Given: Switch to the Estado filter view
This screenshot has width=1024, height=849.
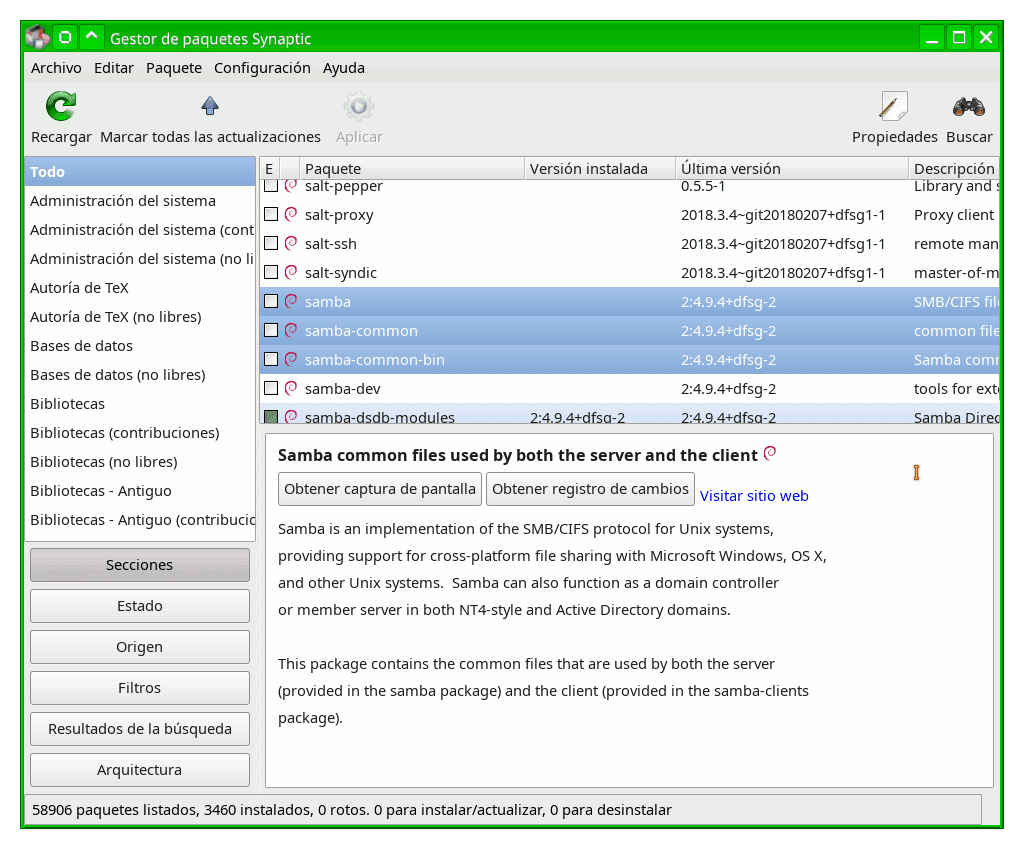Looking at the screenshot, I should tap(139, 605).
